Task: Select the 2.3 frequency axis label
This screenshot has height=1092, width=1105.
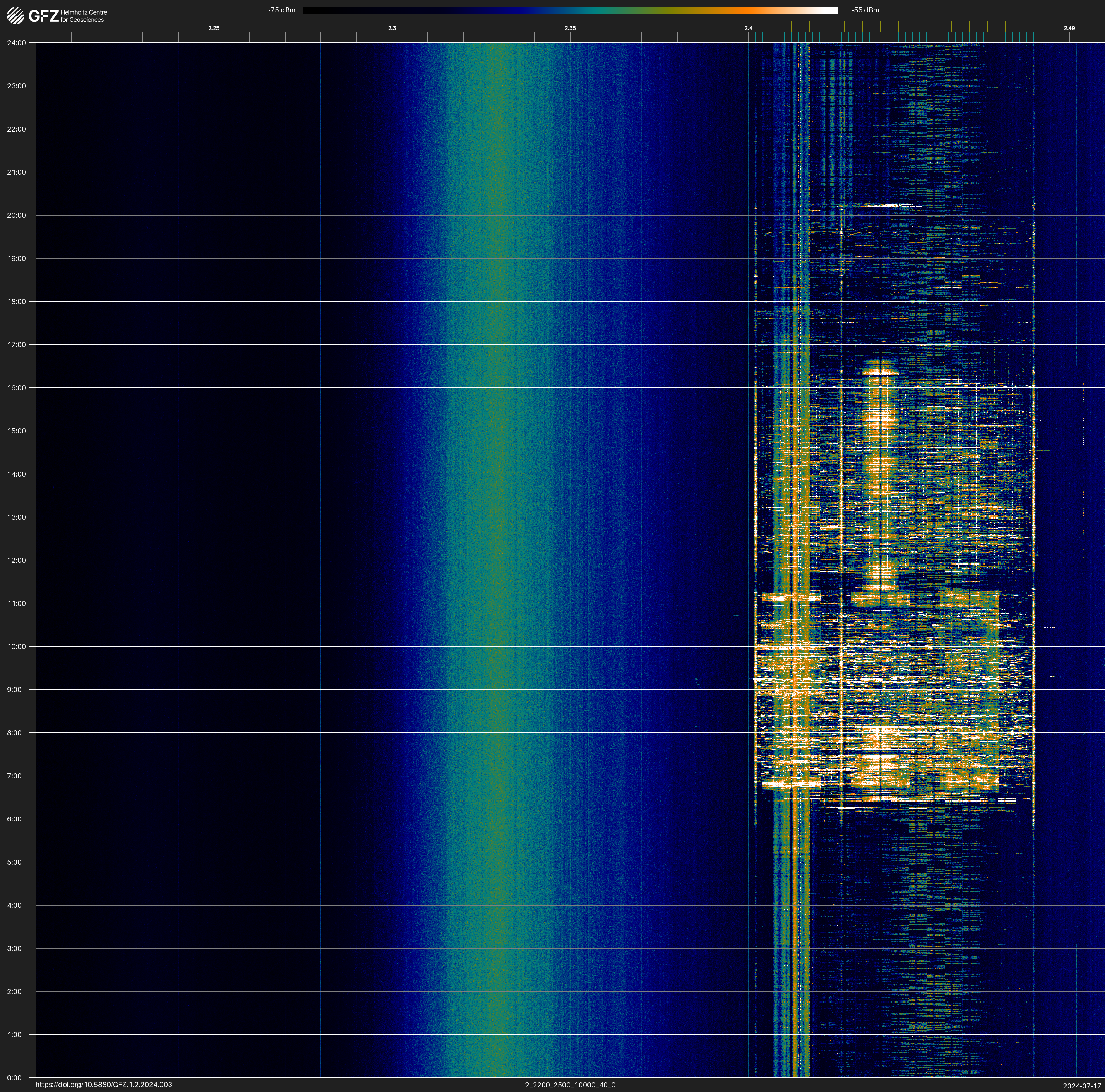Action: (392, 28)
